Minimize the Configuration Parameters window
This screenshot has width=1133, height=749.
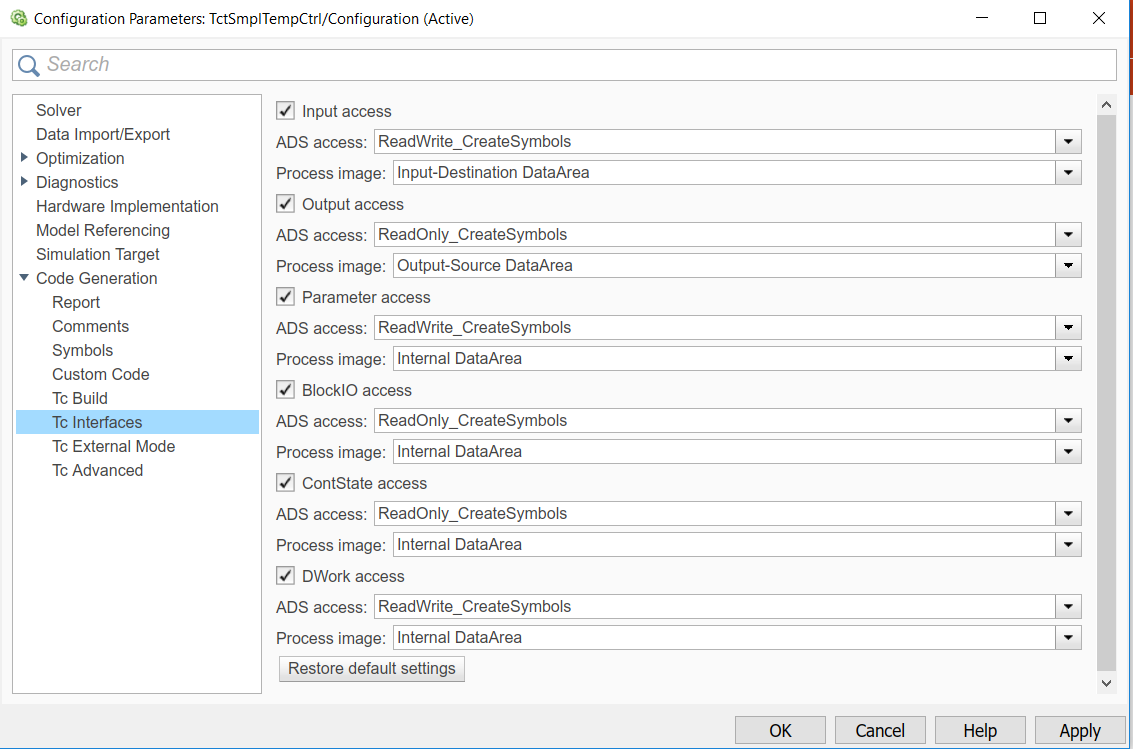pyautogui.click(x=982, y=18)
